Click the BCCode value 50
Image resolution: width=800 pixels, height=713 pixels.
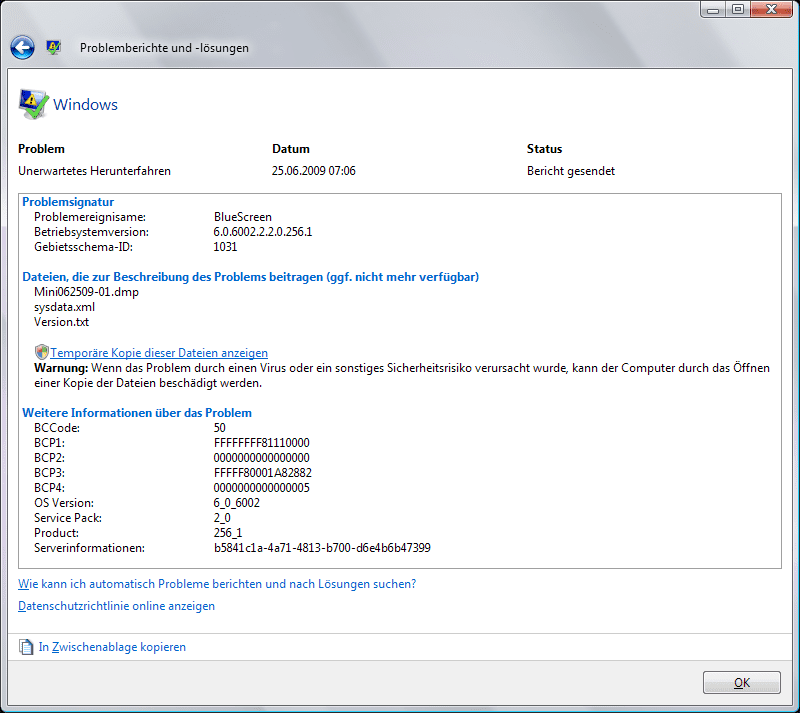pyautogui.click(x=219, y=428)
